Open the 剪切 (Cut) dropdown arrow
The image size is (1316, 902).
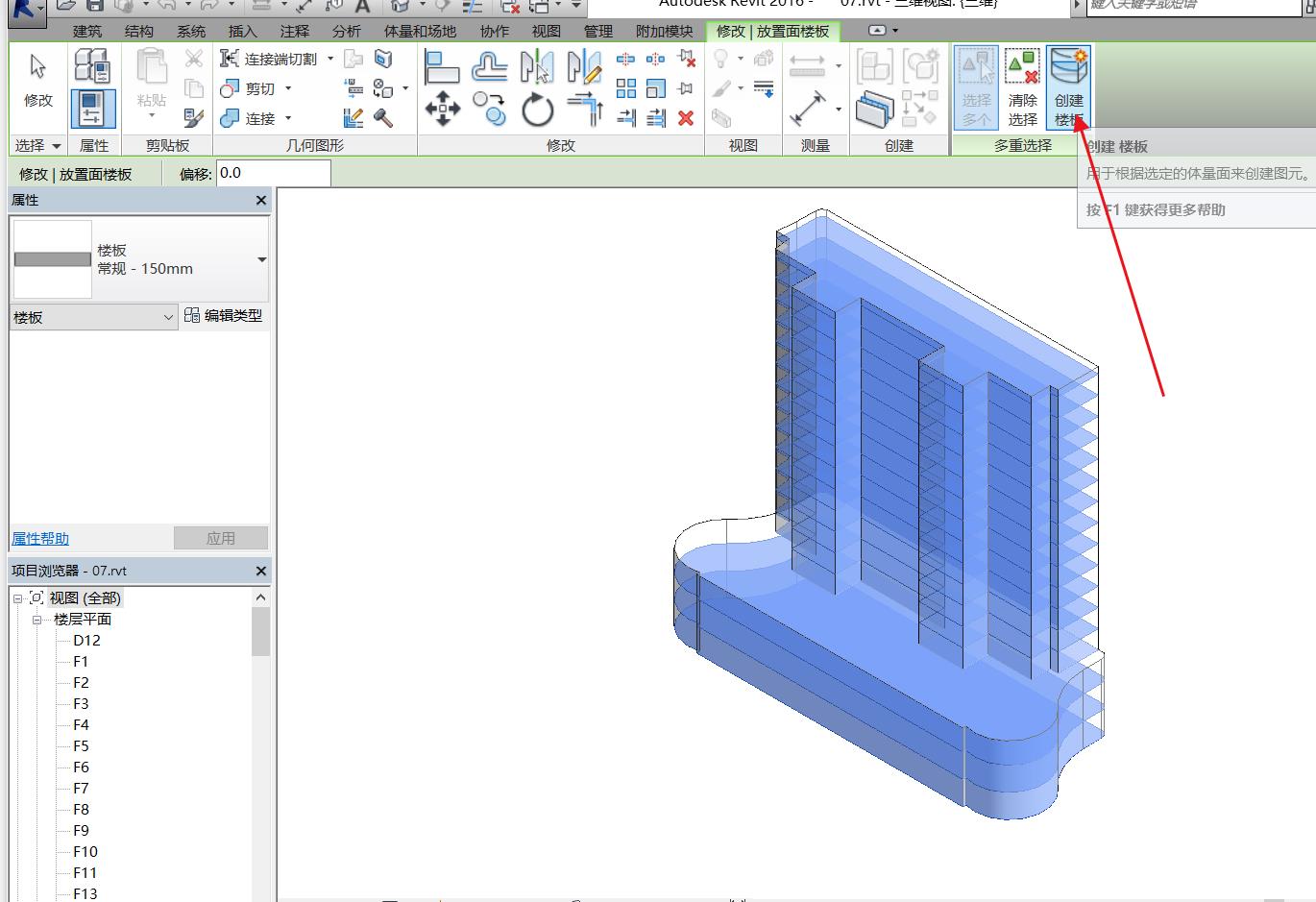pyautogui.click(x=288, y=89)
